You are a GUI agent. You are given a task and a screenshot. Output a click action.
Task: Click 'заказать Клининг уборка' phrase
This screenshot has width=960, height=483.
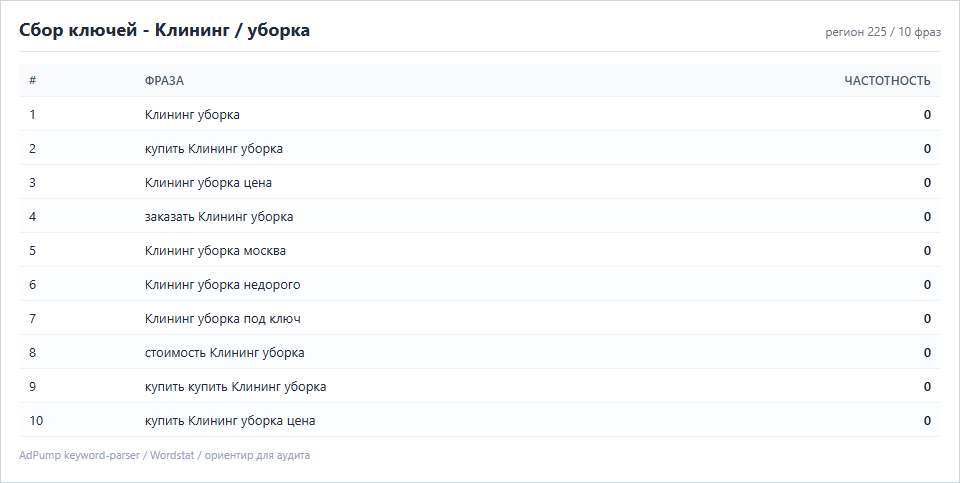tap(219, 217)
